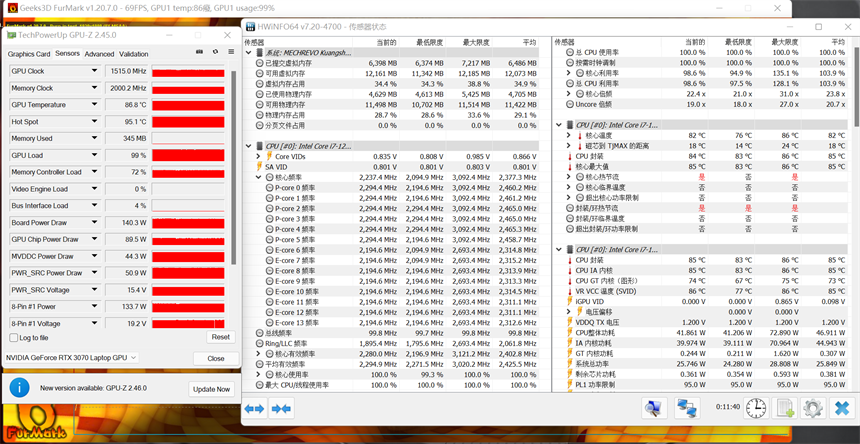
Task: Click the GPU-Z title bar app icon
Action: click(12, 35)
